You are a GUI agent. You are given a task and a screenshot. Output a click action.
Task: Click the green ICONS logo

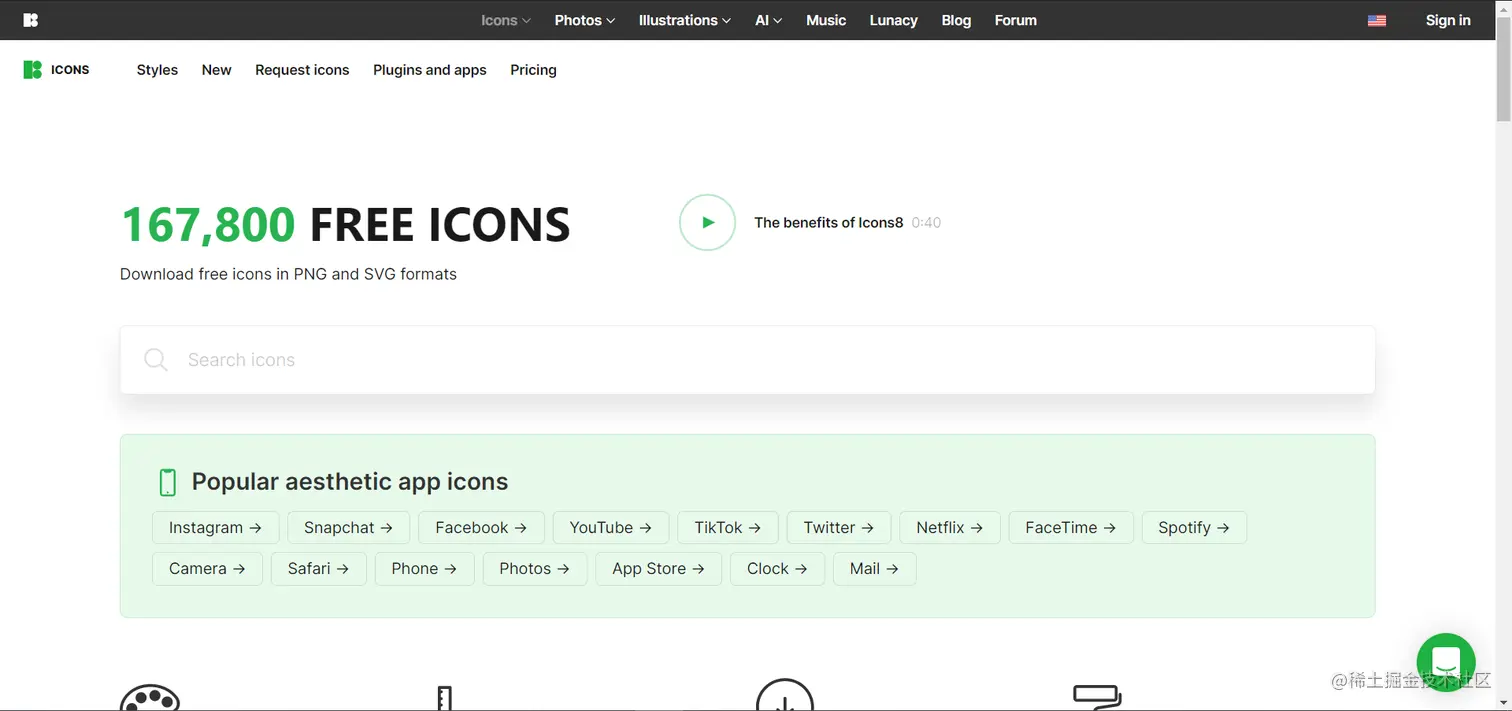(56, 70)
